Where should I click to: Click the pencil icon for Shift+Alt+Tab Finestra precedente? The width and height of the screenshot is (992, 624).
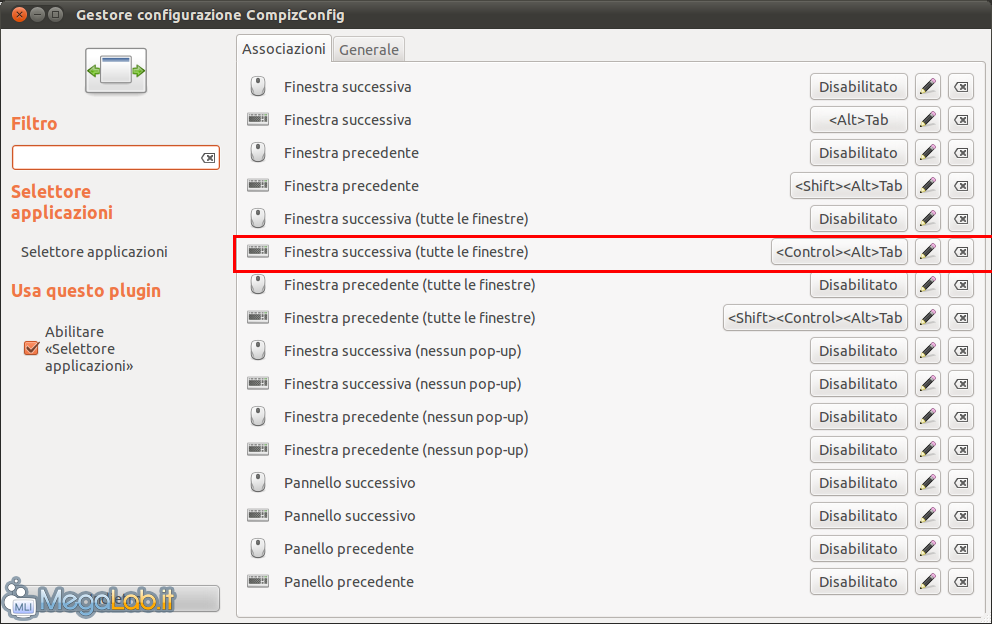927,186
